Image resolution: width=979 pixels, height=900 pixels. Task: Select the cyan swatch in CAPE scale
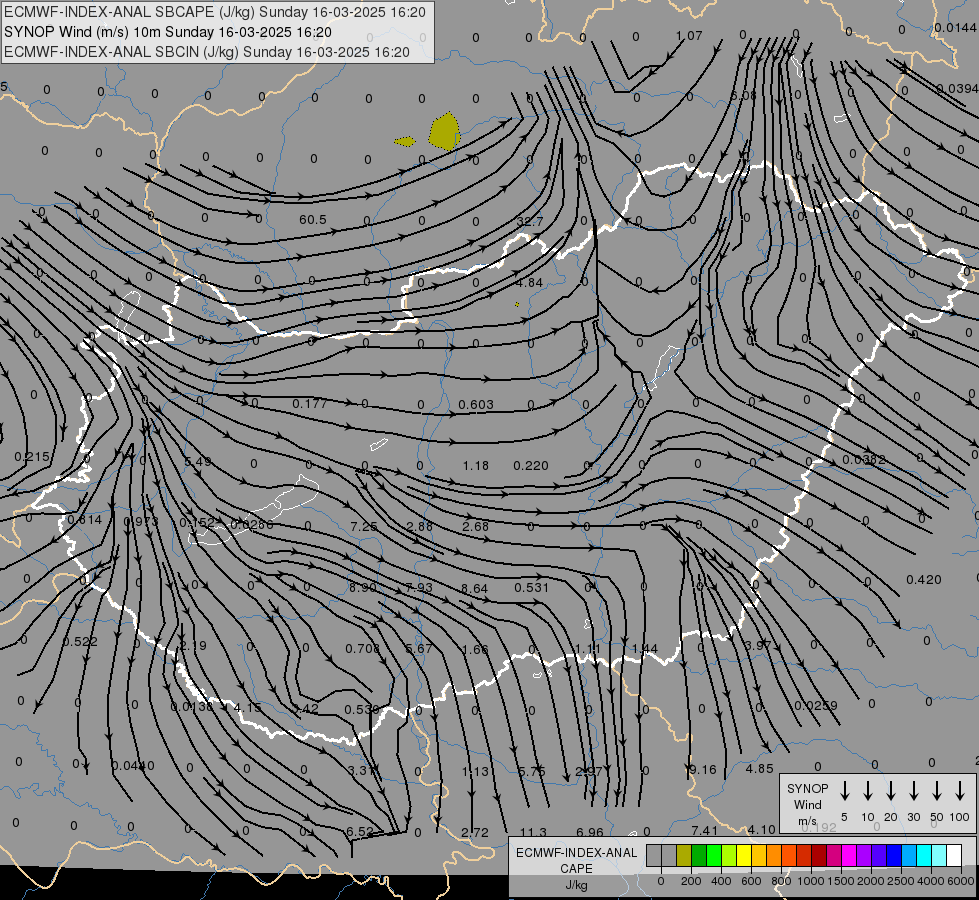[923, 856]
